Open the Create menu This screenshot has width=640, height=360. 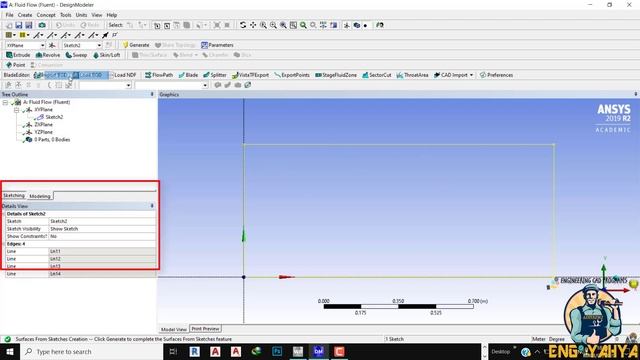(x=25, y=15)
